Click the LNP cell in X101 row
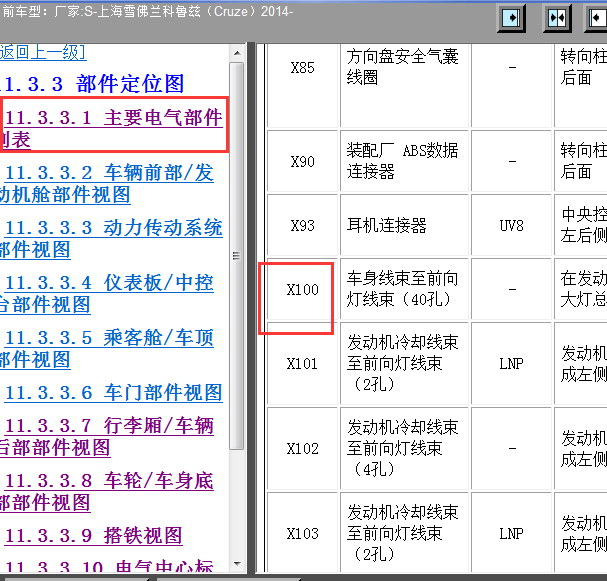The width and height of the screenshot is (607, 581). click(x=511, y=363)
